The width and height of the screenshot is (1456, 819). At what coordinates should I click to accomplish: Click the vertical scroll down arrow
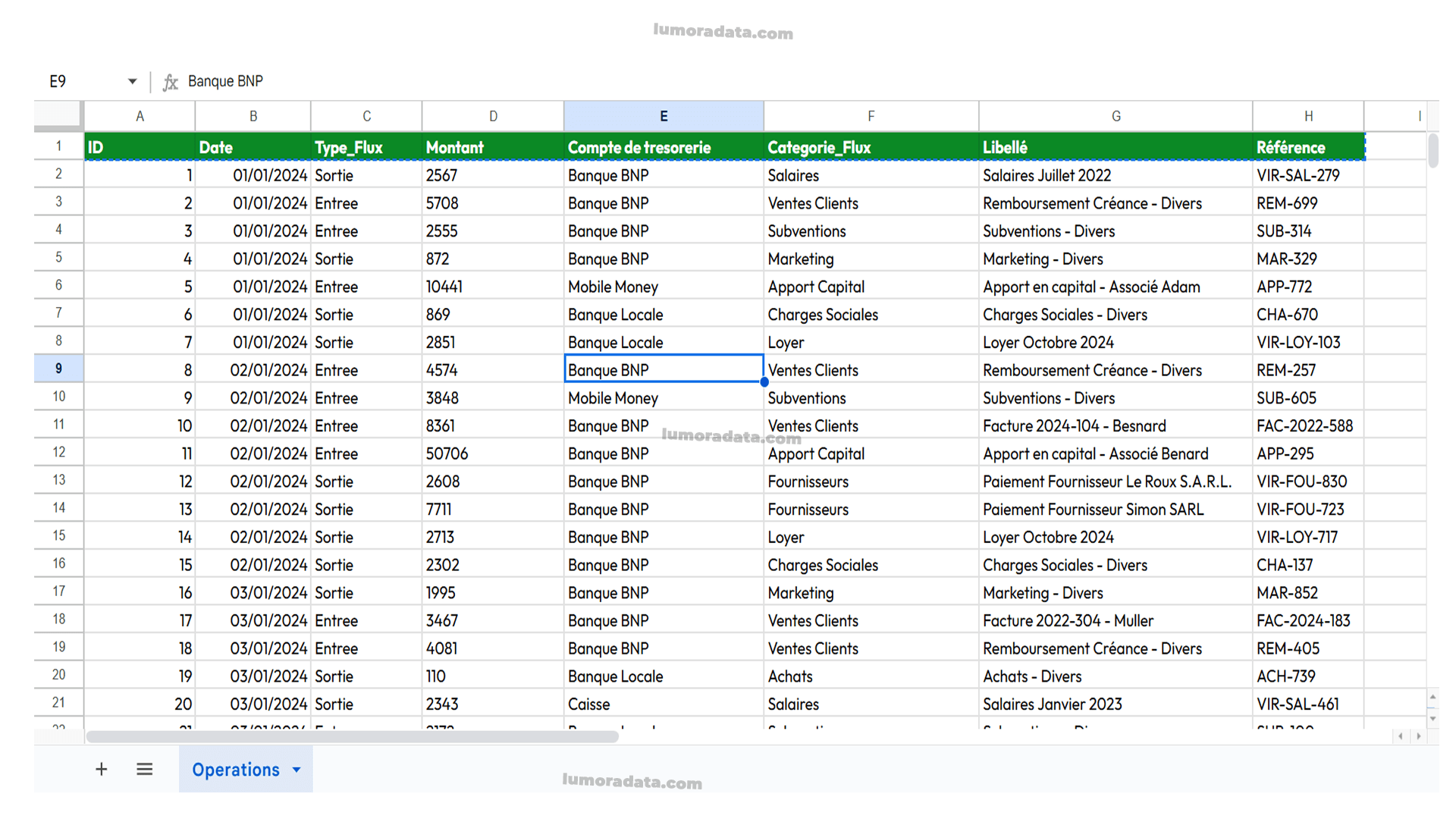tap(1432, 717)
